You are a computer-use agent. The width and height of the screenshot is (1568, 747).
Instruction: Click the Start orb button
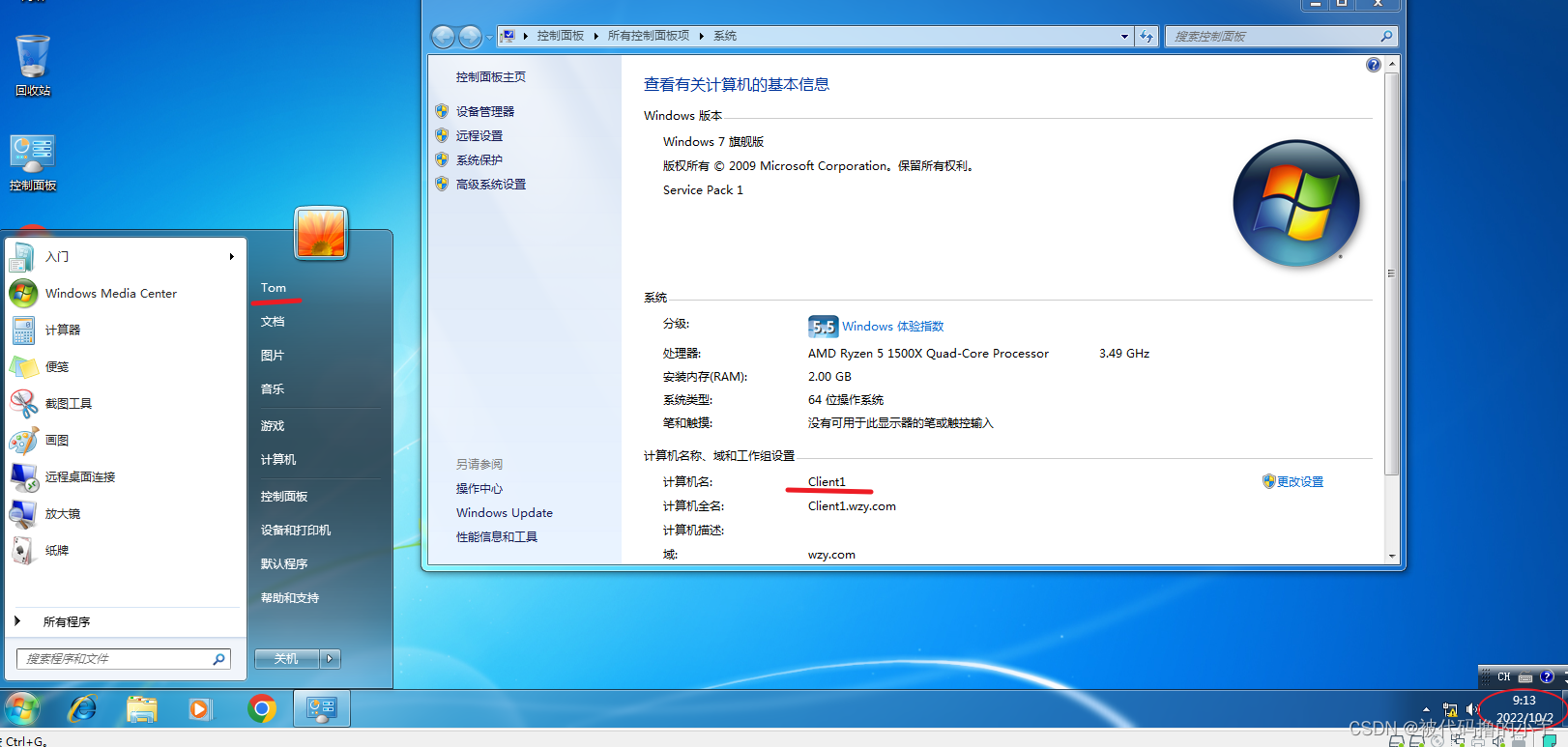pos(21,709)
